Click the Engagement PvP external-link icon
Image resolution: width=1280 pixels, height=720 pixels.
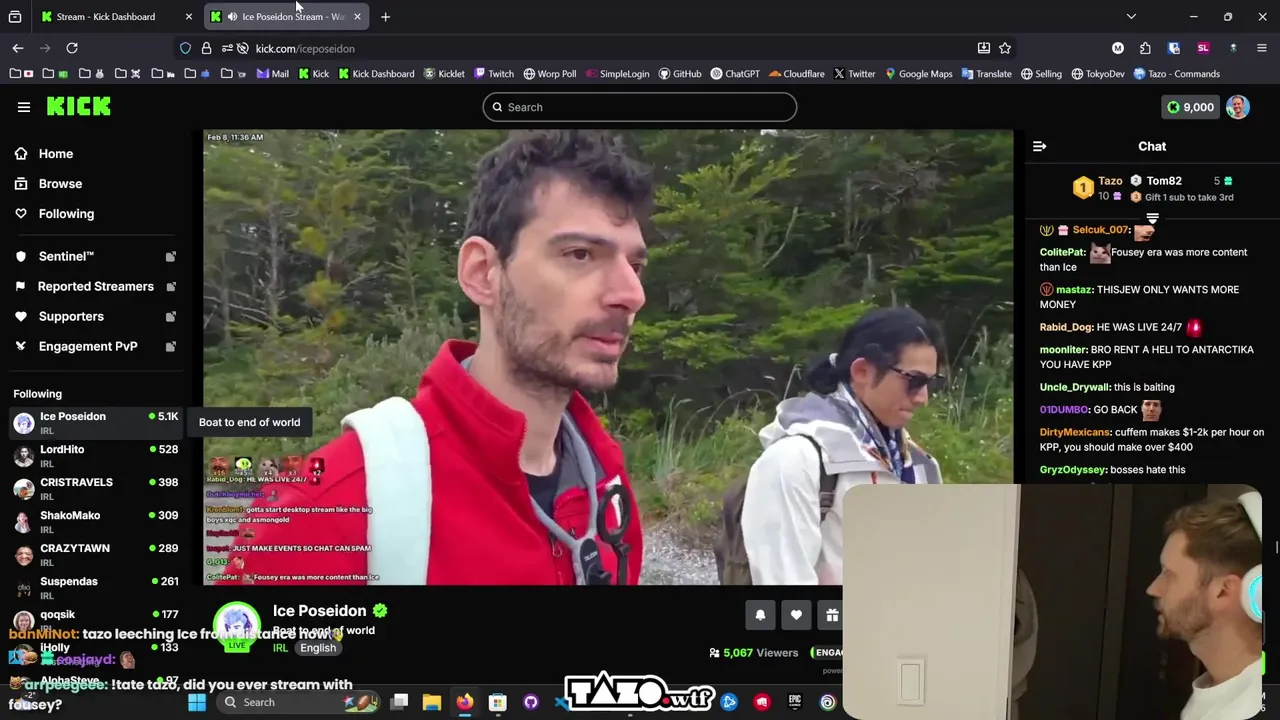[x=170, y=347]
